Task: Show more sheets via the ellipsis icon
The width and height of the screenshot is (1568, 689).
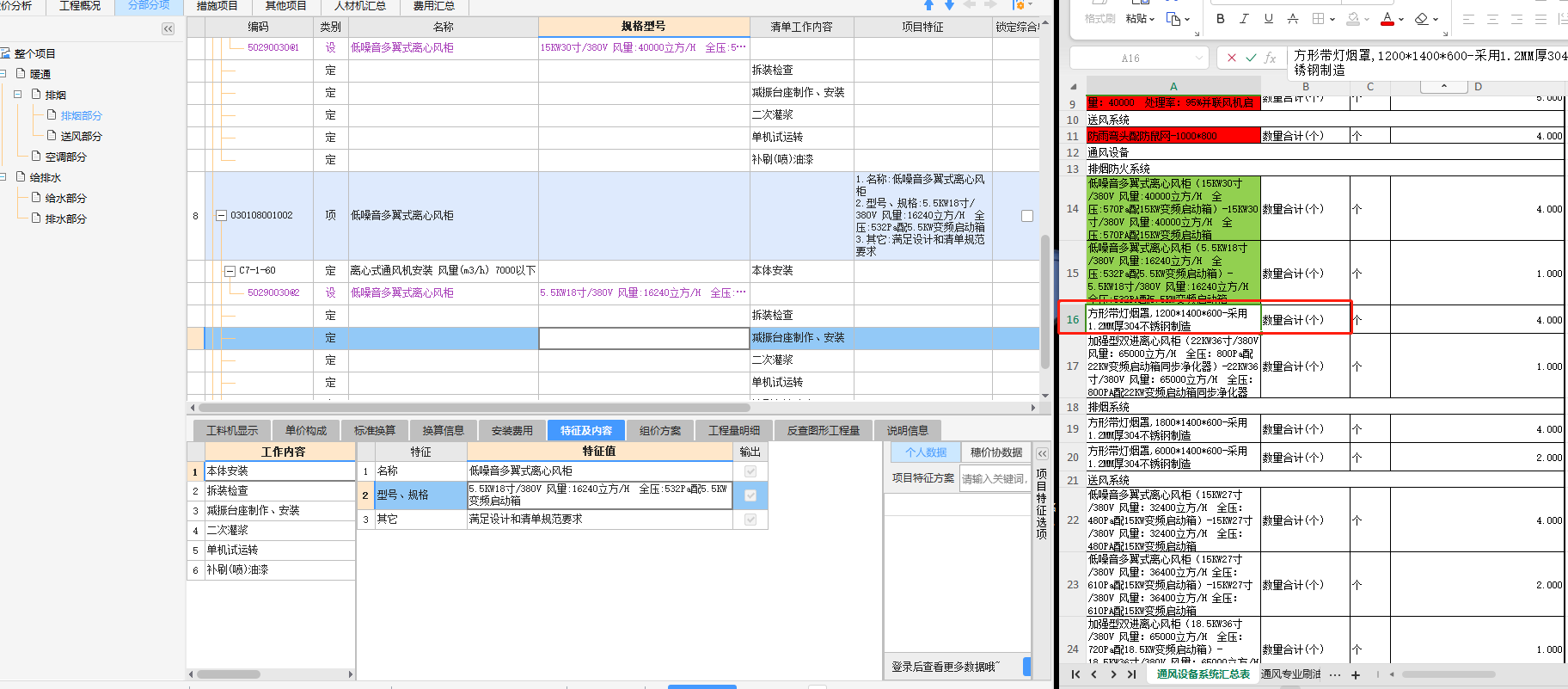Action: [1334, 674]
